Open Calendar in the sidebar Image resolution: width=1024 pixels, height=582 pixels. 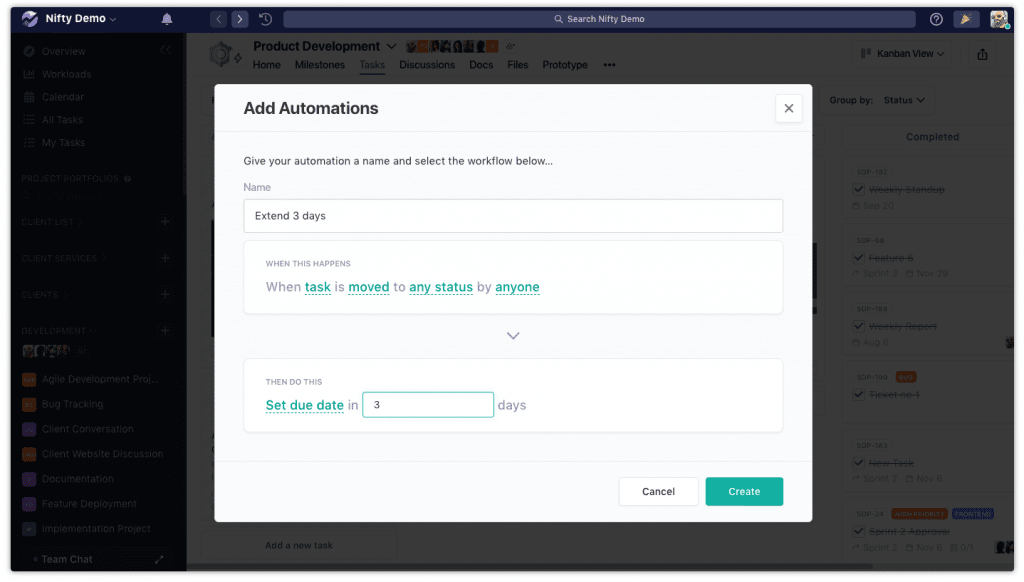pyautogui.click(x=63, y=97)
